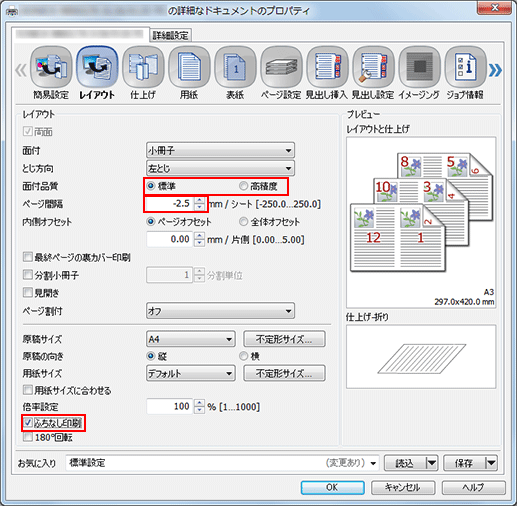The width and height of the screenshot is (517, 506).
Task: Select 標準 for 面付品質
Action: (151, 186)
